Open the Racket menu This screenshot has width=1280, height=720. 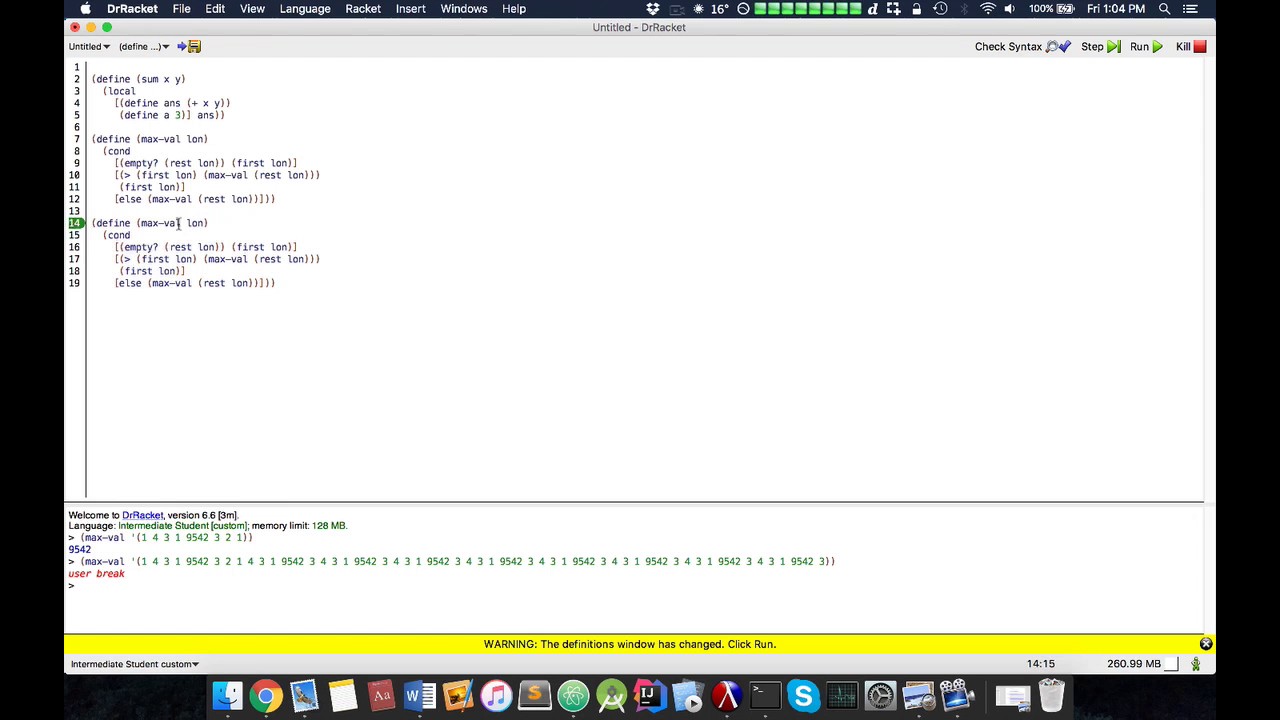(x=363, y=9)
